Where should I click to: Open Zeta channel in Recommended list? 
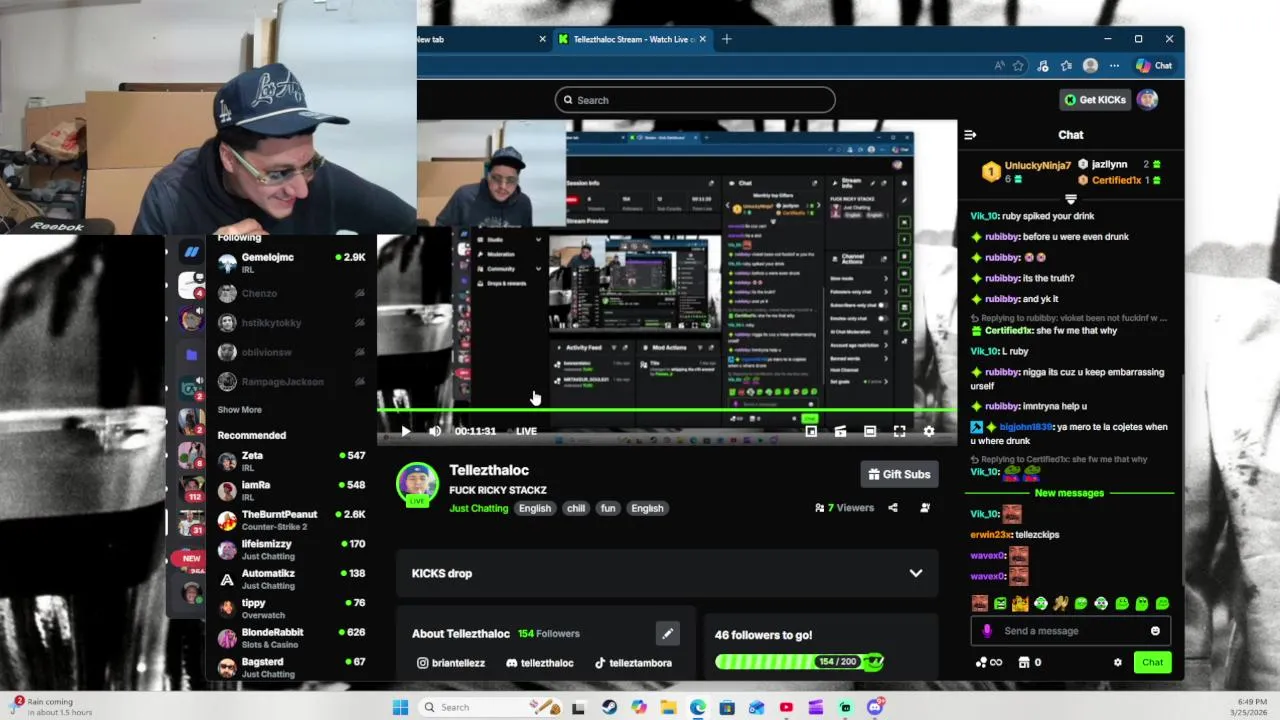291,462
